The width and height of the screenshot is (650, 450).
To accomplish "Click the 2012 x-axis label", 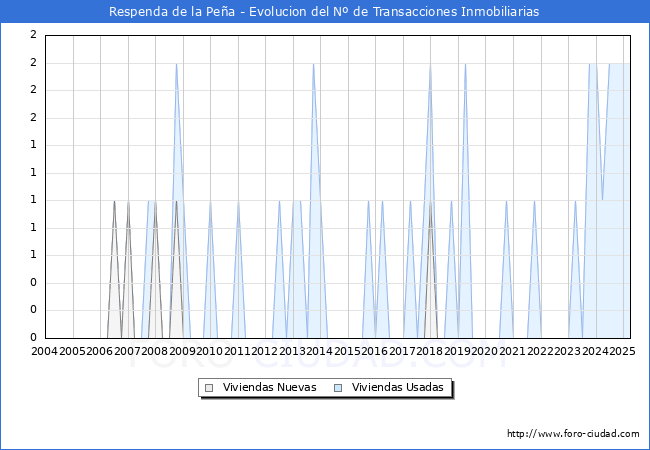I will click(265, 351).
